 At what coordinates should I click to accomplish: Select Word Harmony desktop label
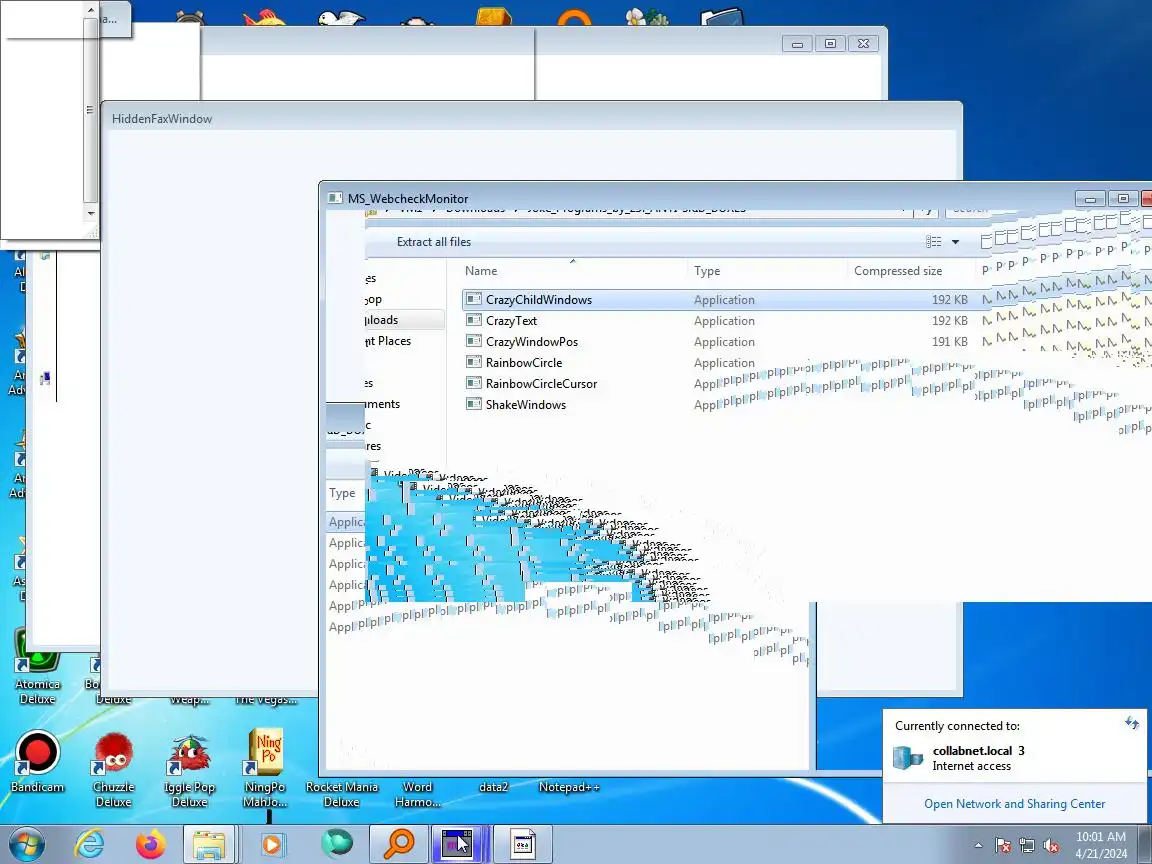tap(417, 794)
